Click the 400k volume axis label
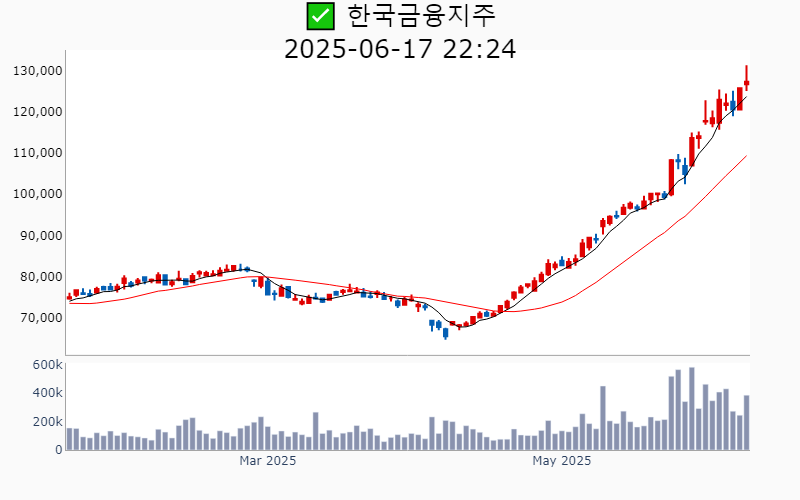This screenshot has height=500, width=800. point(47,393)
